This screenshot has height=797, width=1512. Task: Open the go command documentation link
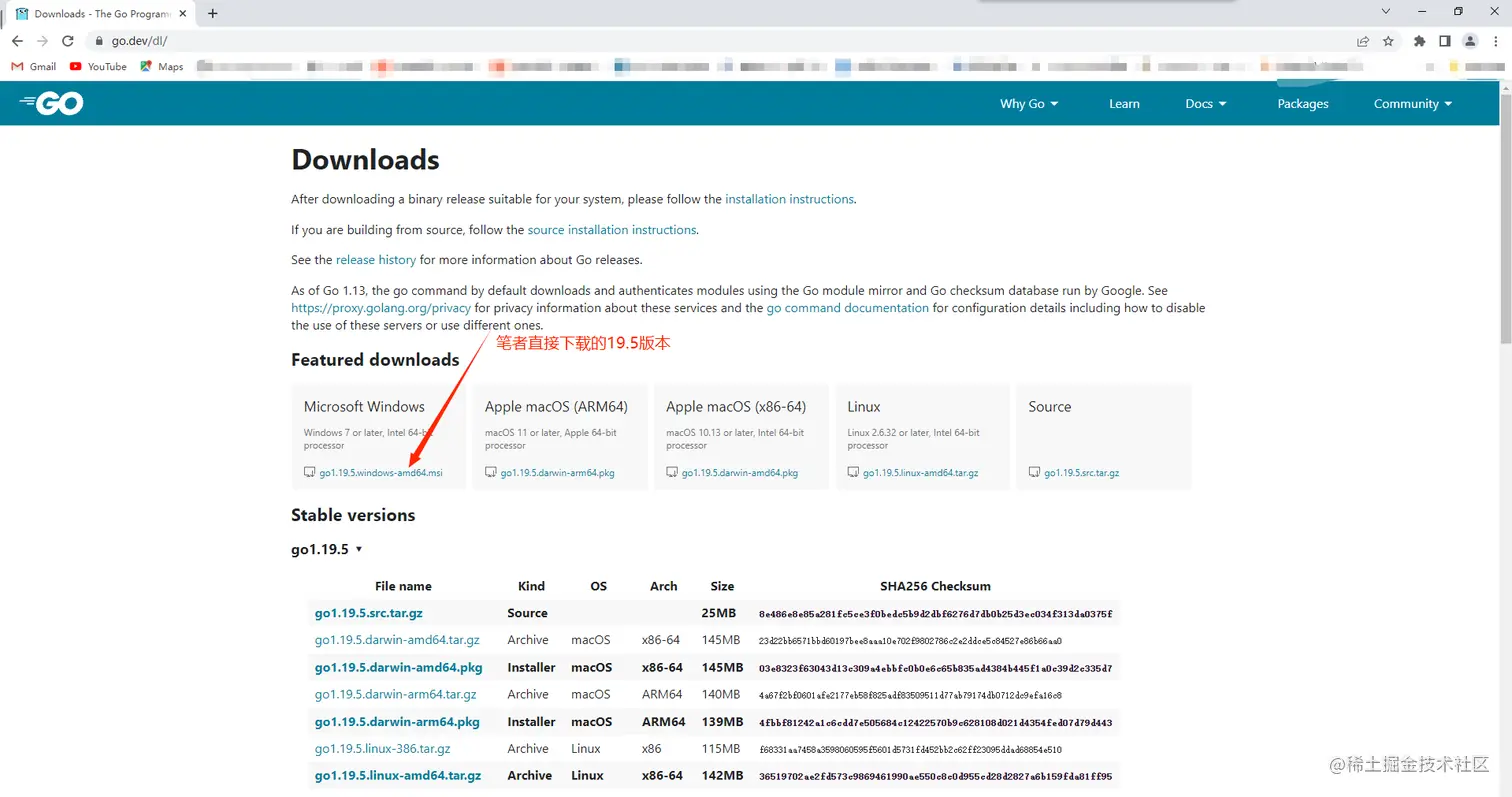coord(848,308)
